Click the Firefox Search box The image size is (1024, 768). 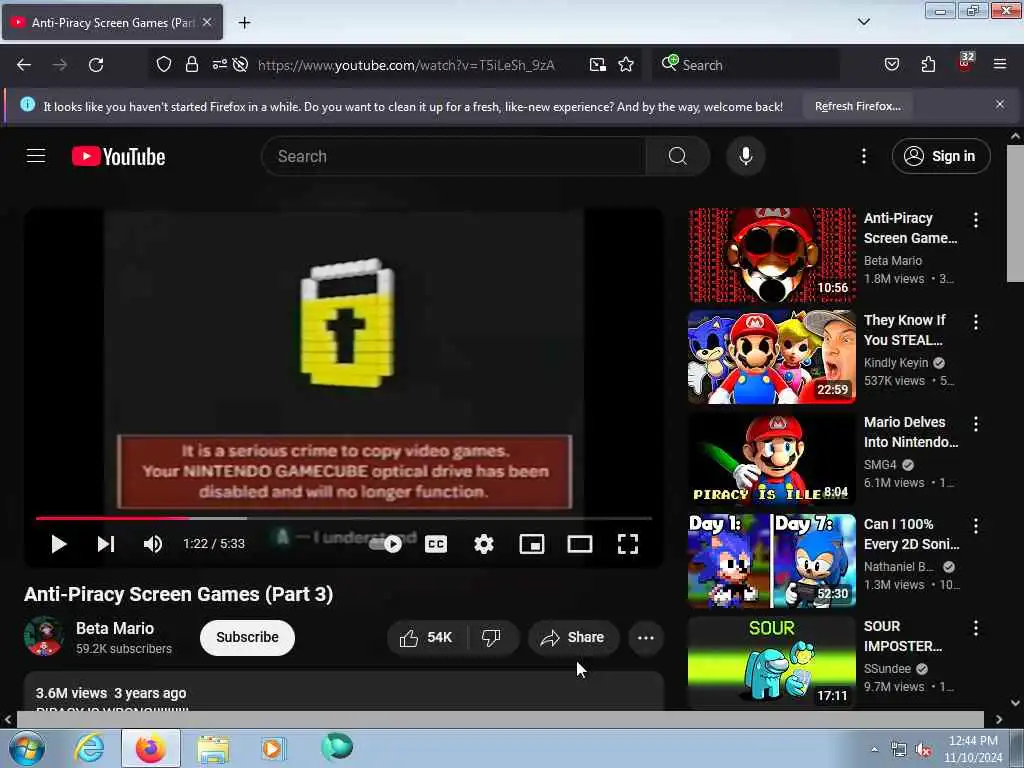click(746, 65)
